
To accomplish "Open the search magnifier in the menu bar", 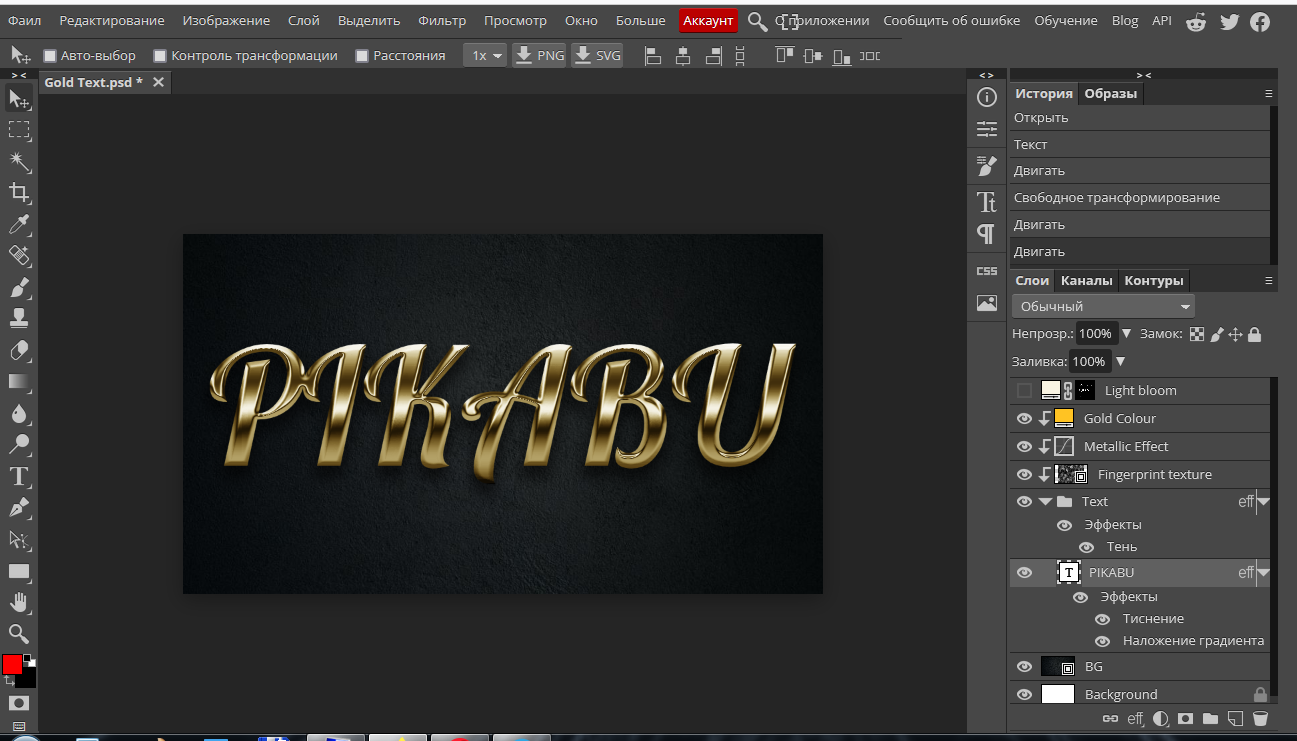I will [758, 21].
